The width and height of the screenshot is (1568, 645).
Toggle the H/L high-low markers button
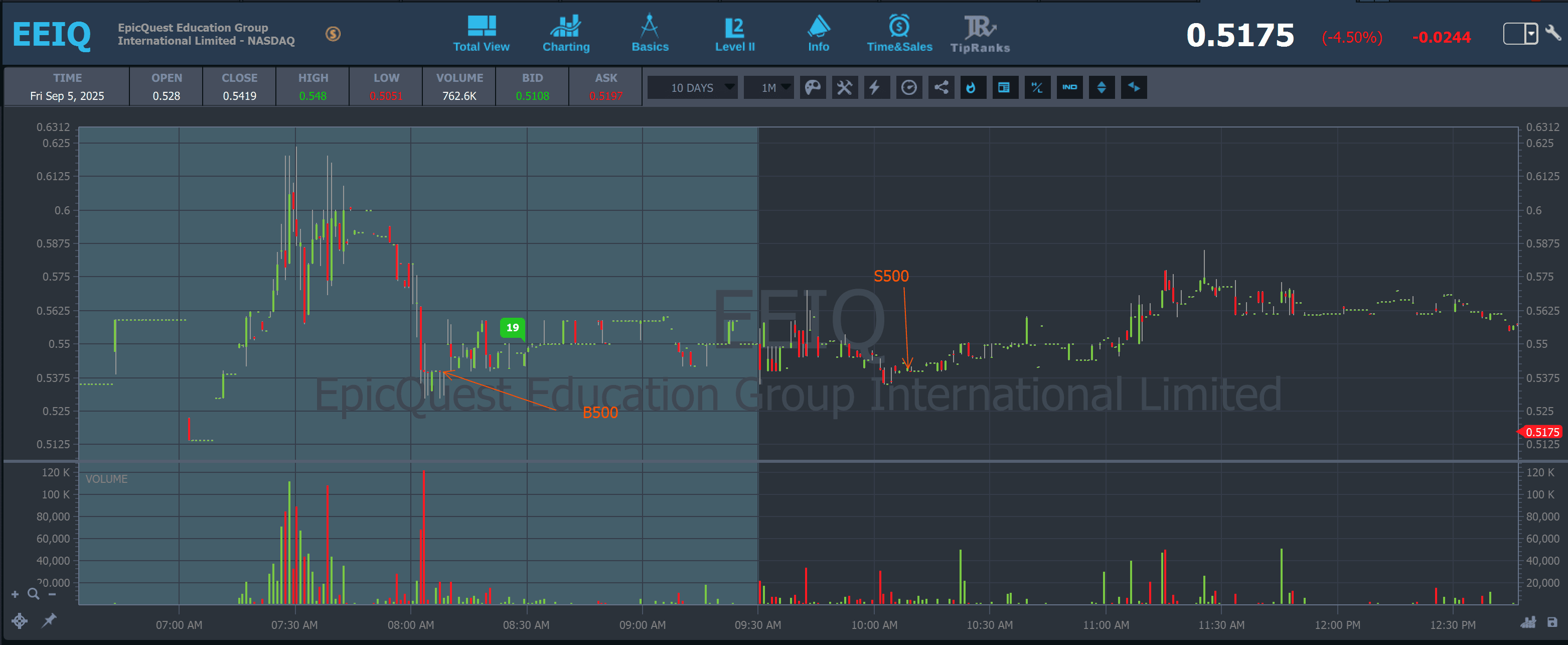(1037, 88)
